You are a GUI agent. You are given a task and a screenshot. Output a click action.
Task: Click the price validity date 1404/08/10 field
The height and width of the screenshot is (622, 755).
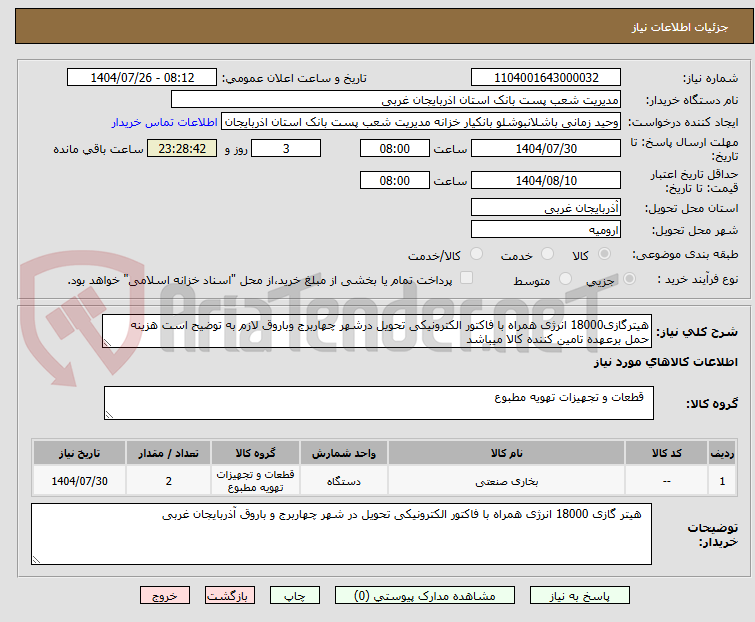pyautogui.click(x=546, y=181)
